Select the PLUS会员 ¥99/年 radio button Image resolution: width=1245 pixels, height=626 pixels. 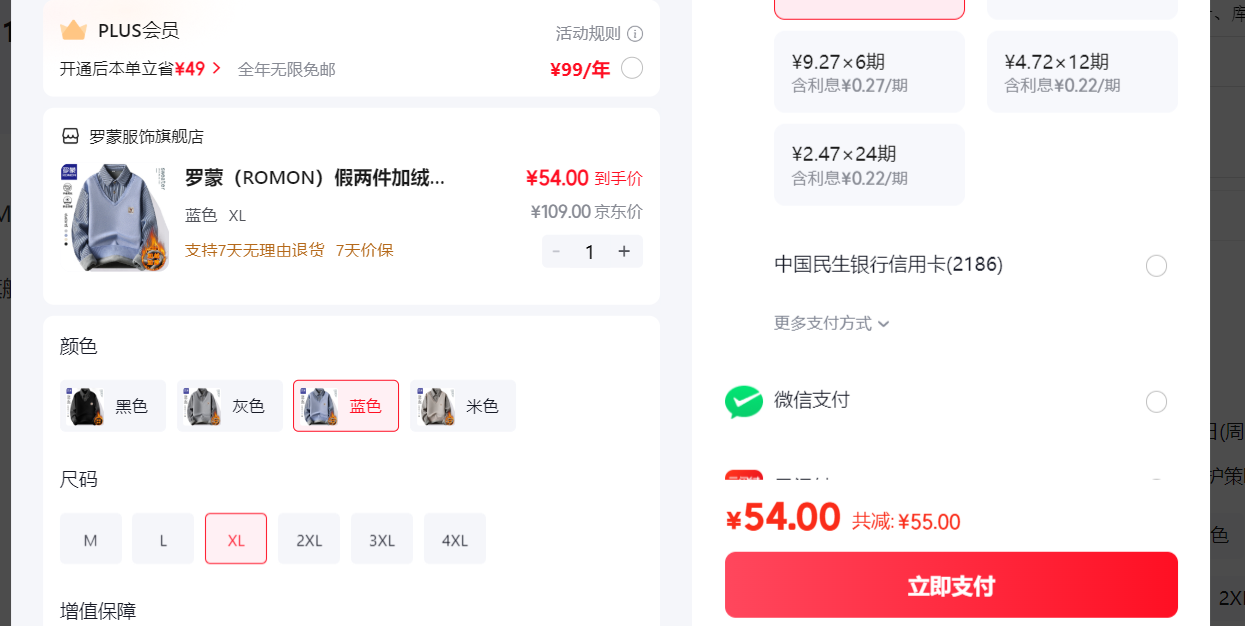pyautogui.click(x=632, y=68)
